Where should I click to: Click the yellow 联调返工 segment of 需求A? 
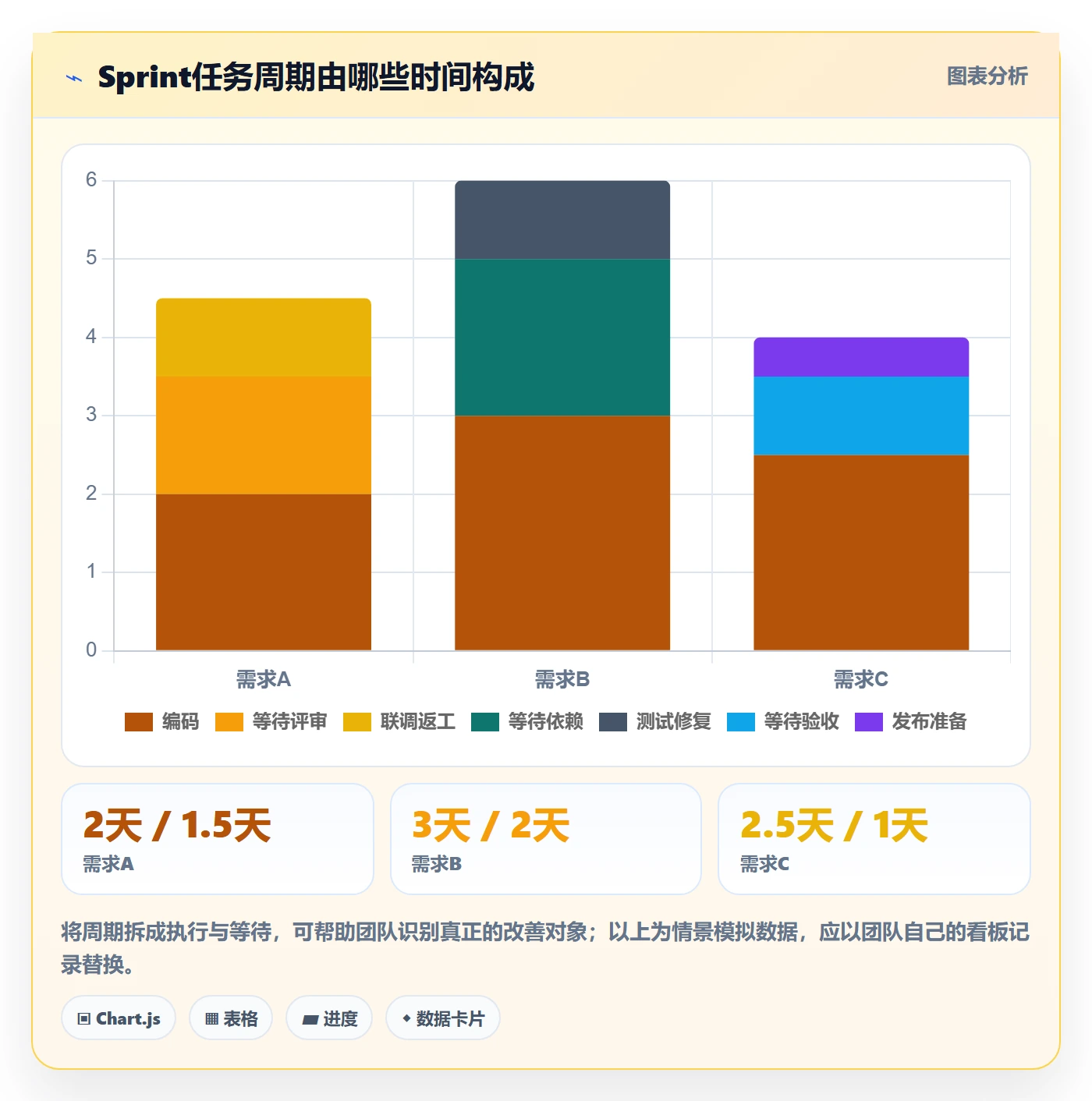[264, 338]
